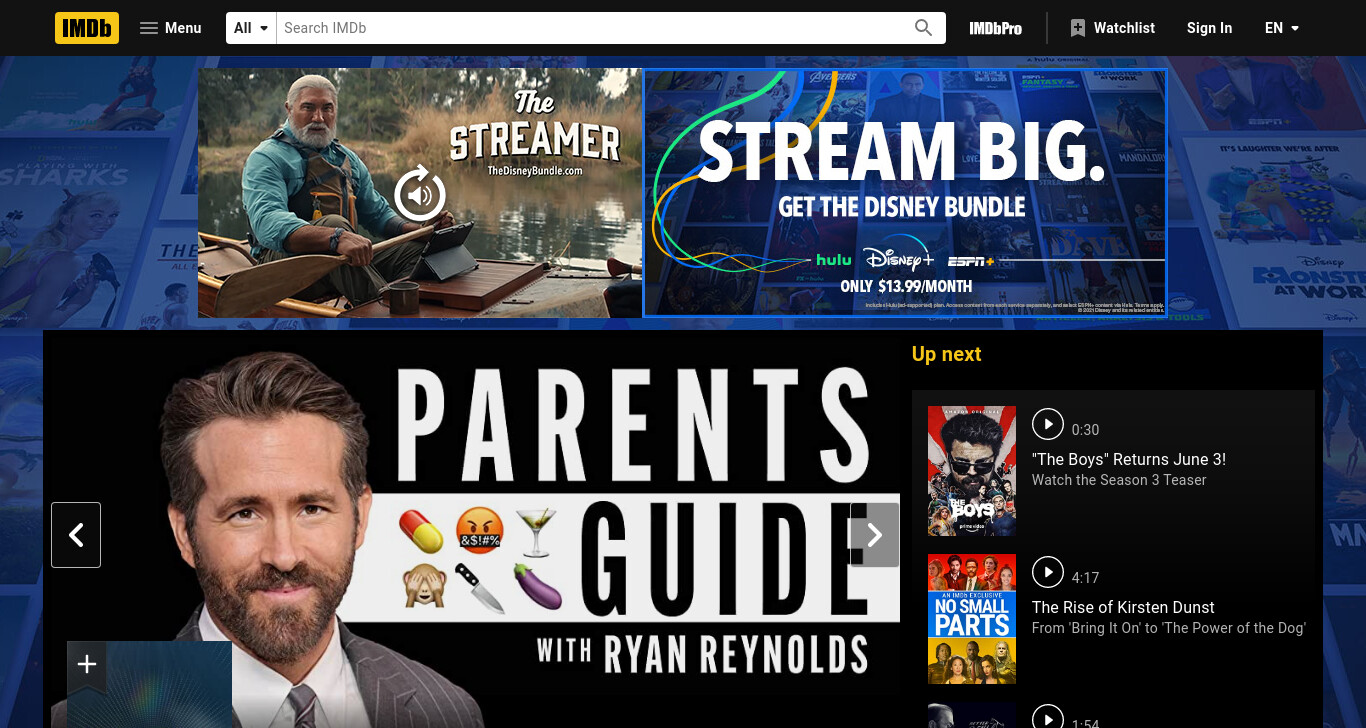Image resolution: width=1366 pixels, height=728 pixels.
Task: Open the Watchlist
Action: coord(1112,28)
